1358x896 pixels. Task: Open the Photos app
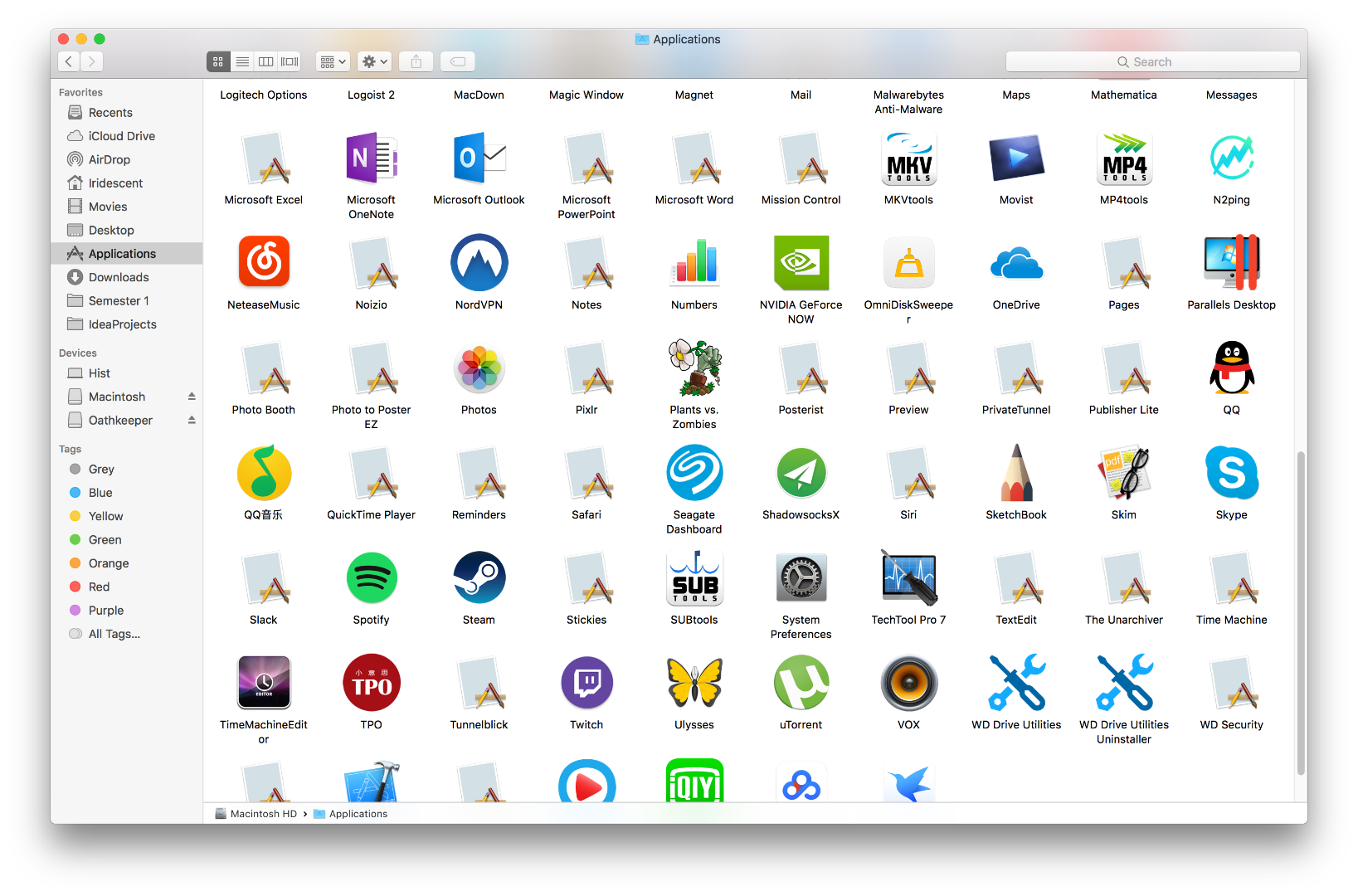coord(479,368)
